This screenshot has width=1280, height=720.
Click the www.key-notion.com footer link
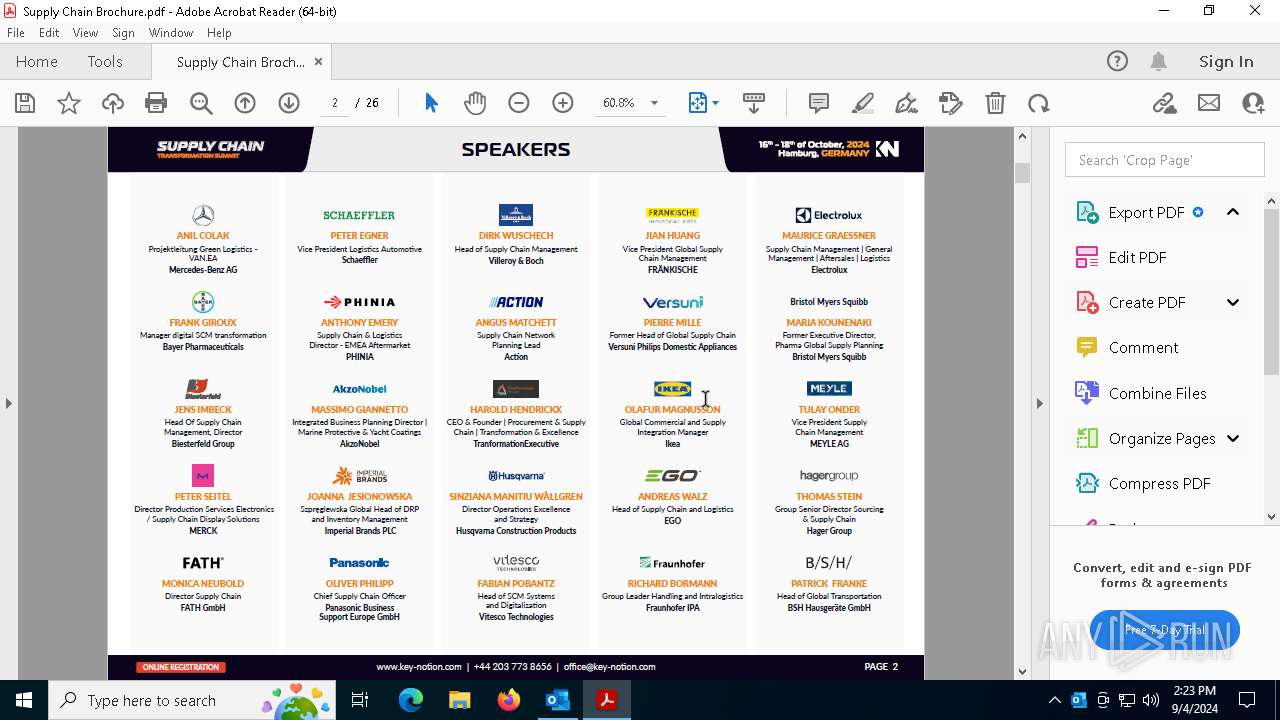click(419, 667)
